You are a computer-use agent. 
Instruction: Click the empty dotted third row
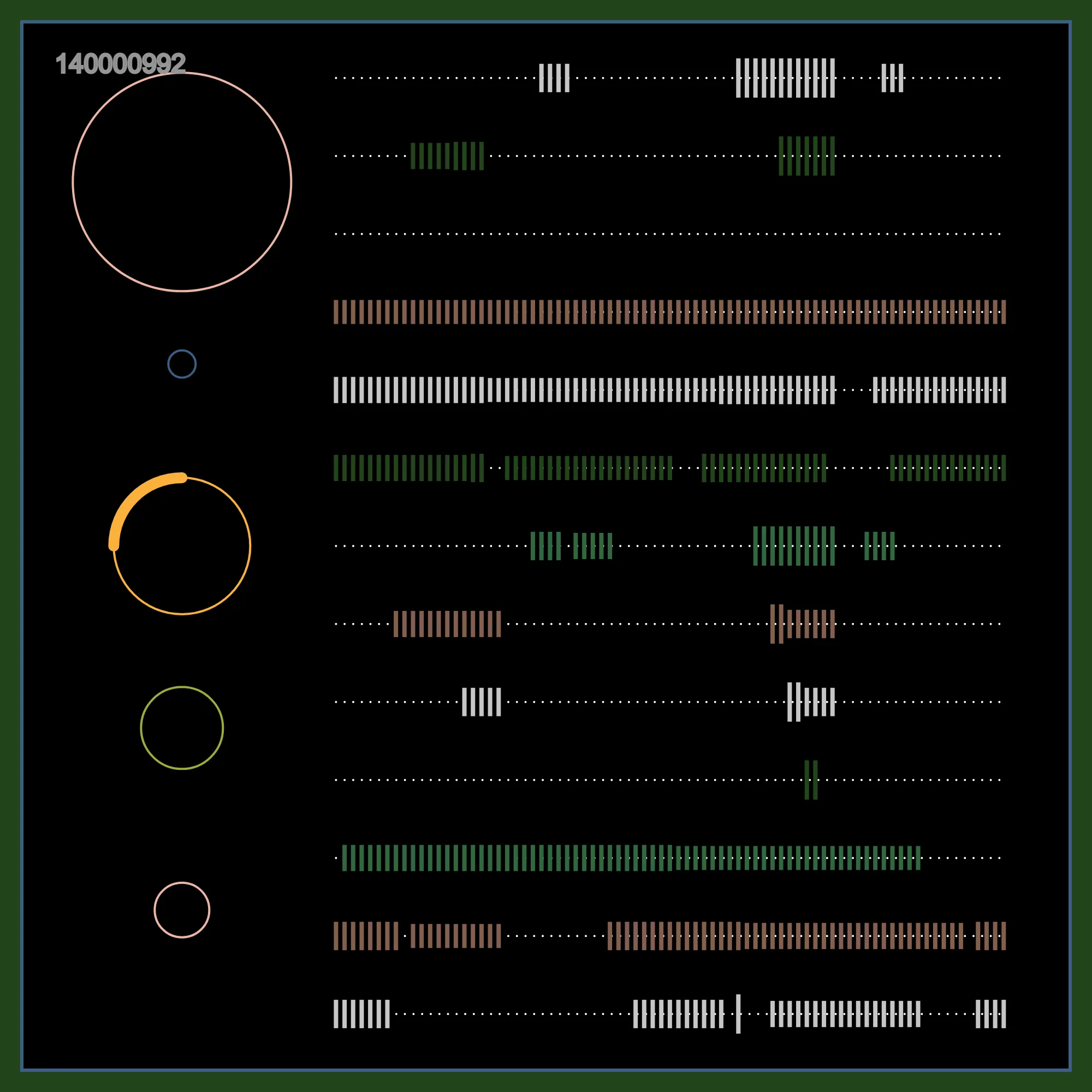[668, 234]
